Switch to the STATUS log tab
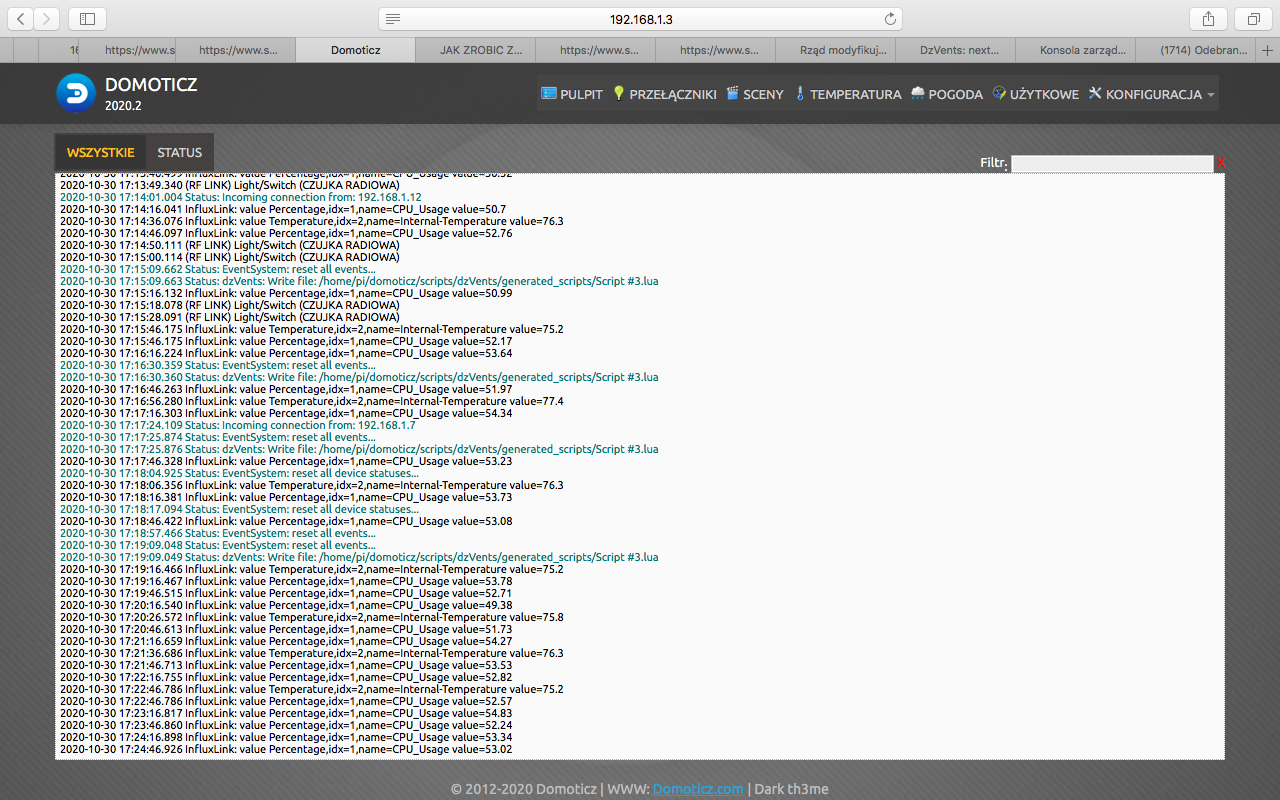 coord(180,153)
